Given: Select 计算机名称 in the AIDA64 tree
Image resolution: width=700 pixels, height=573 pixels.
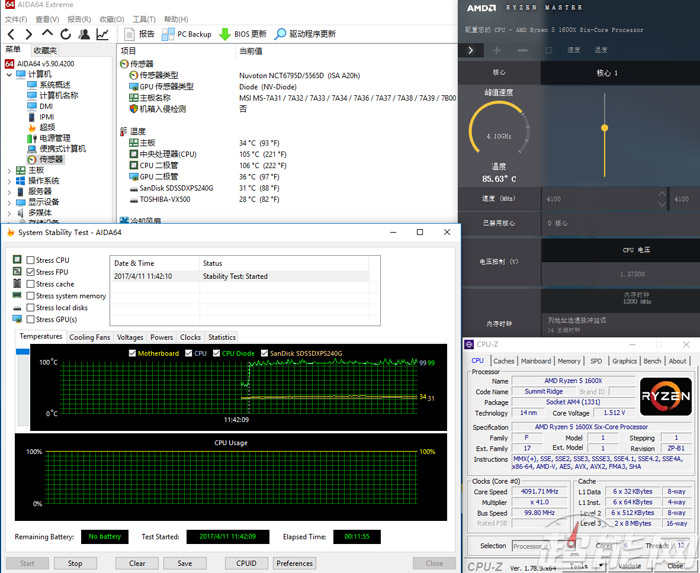Looking at the screenshot, I should (x=52, y=96).
